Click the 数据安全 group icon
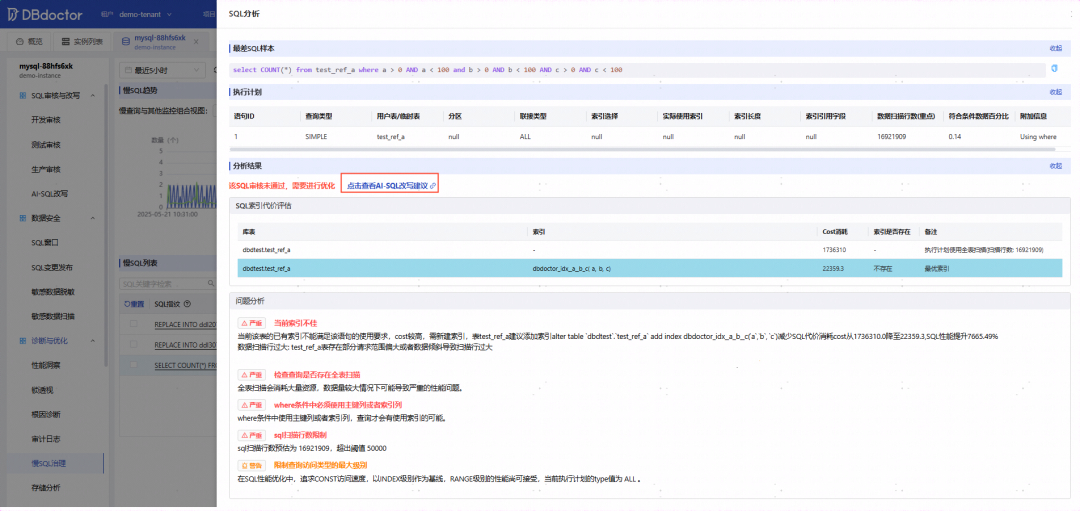 (x=23, y=218)
